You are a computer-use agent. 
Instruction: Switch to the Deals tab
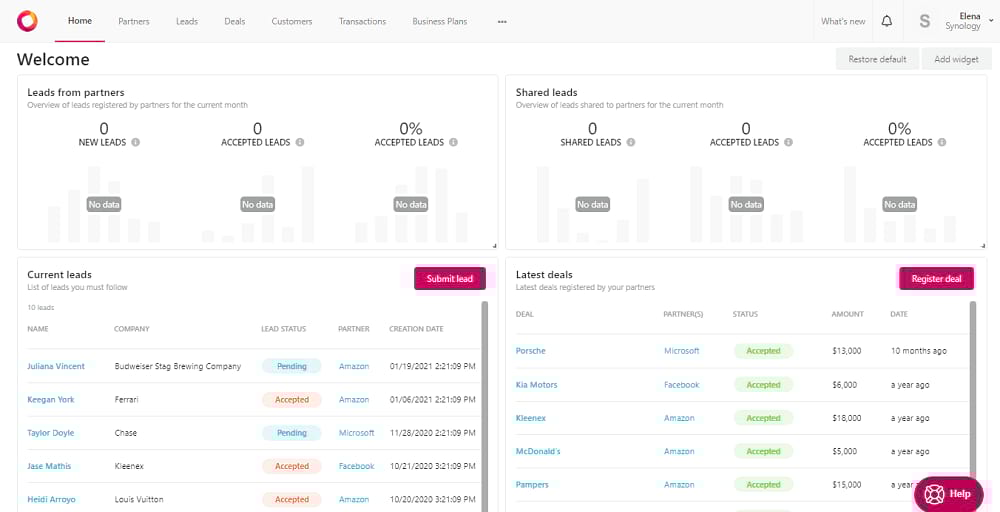pyautogui.click(x=235, y=21)
